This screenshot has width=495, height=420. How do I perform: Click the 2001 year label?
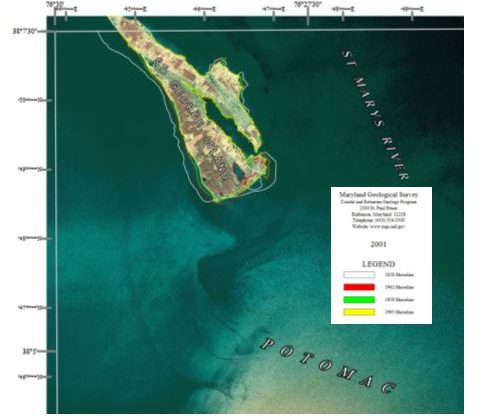pos(378,244)
